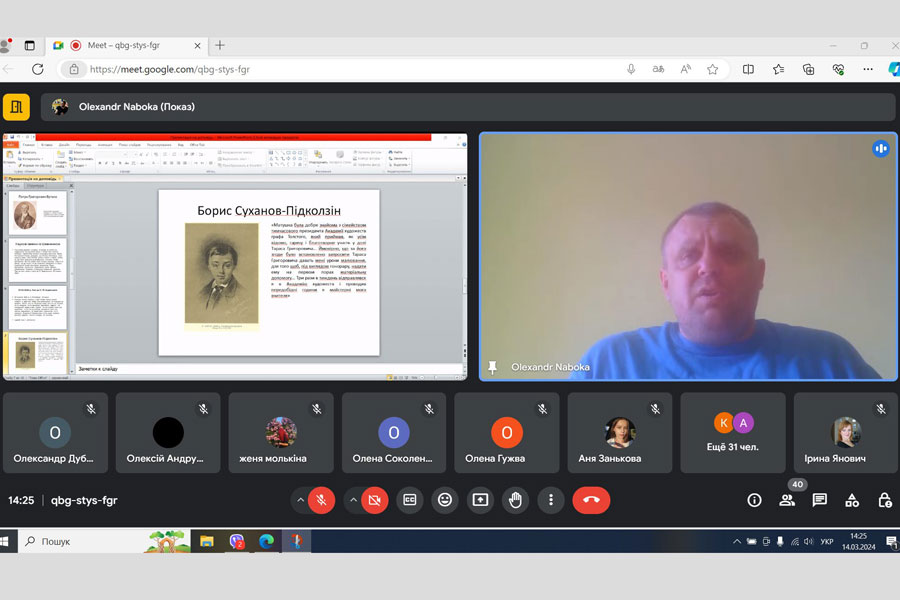The width and height of the screenshot is (900, 600).
Task: Open the emoji reactions button
Action: point(445,500)
